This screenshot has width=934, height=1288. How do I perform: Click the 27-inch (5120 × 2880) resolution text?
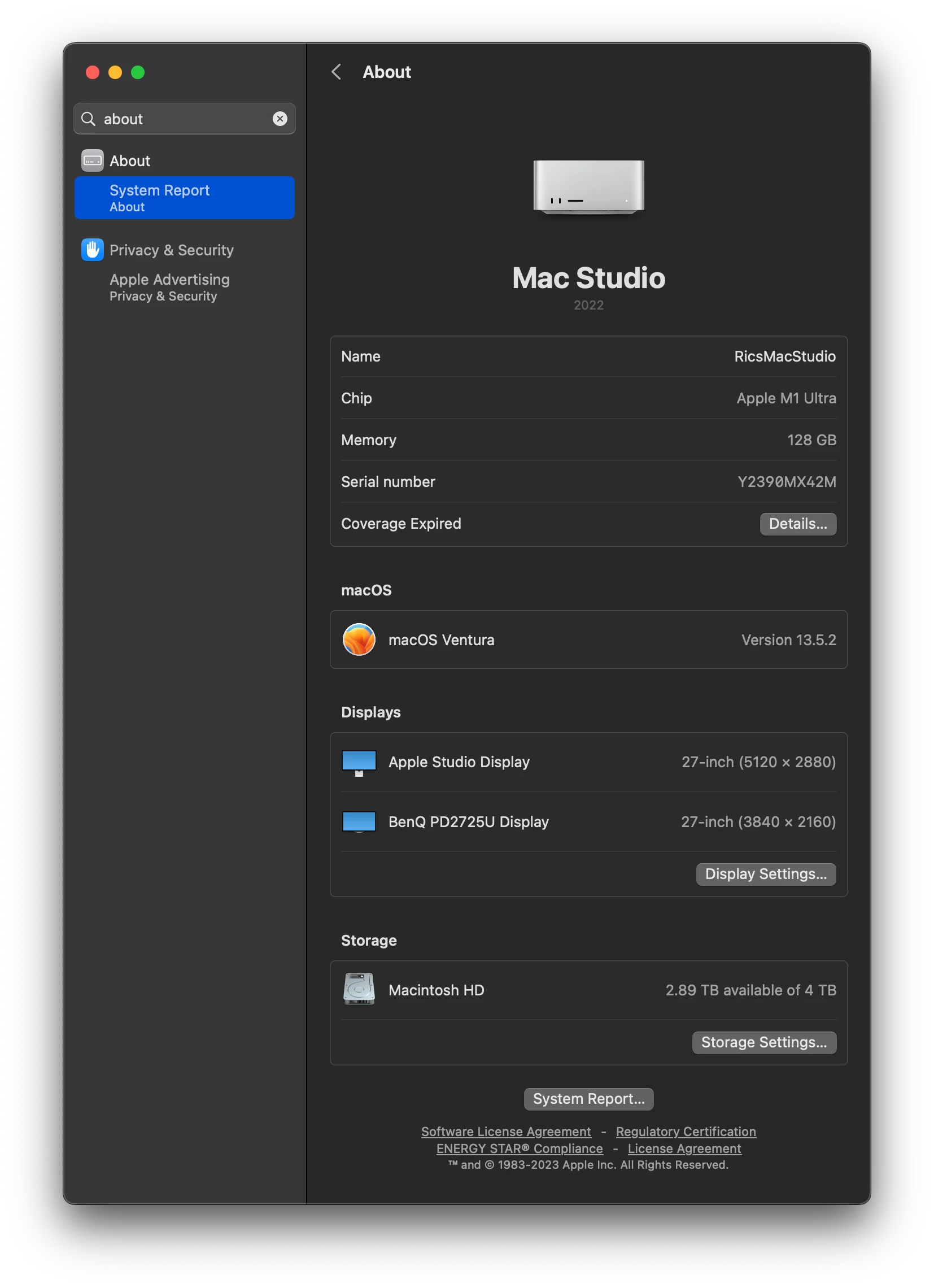coord(758,762)
